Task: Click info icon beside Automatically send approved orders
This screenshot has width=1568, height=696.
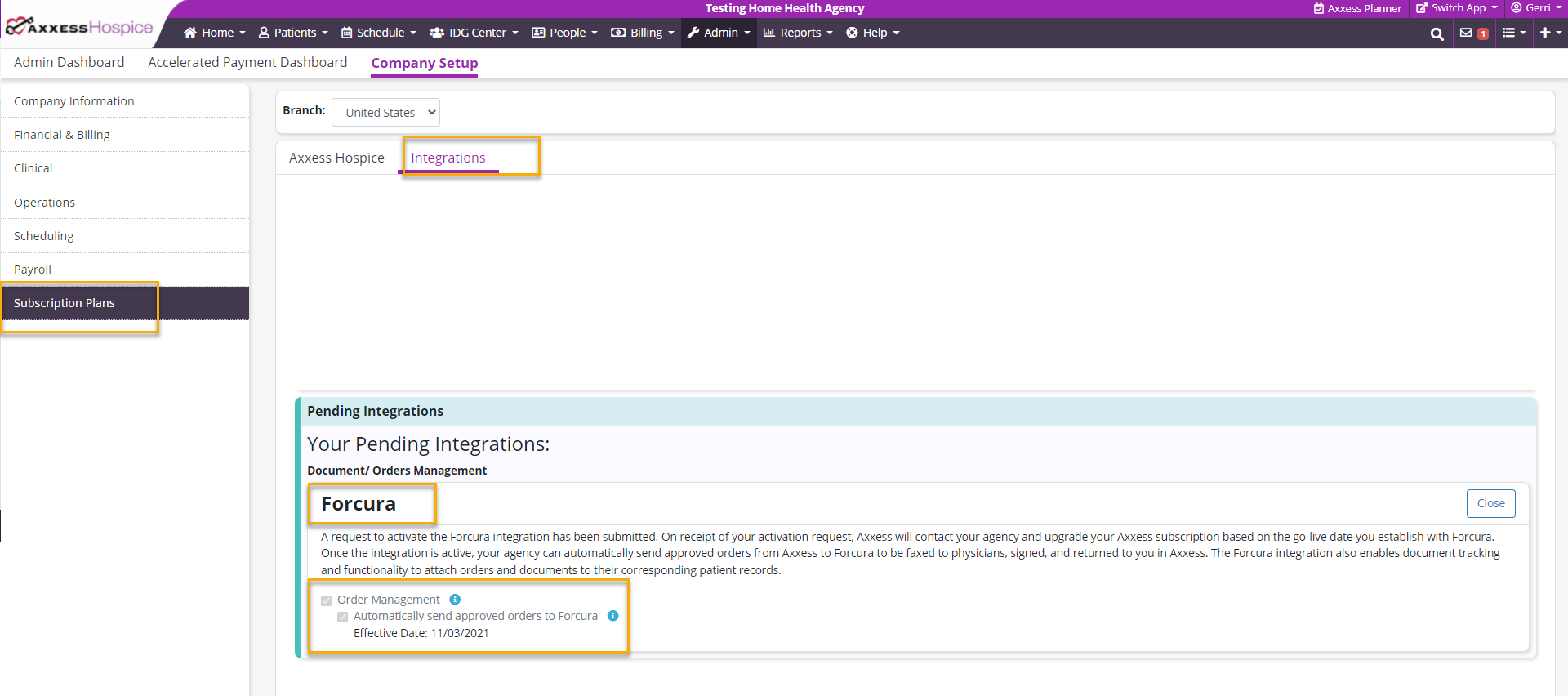Action: (612, 616)
